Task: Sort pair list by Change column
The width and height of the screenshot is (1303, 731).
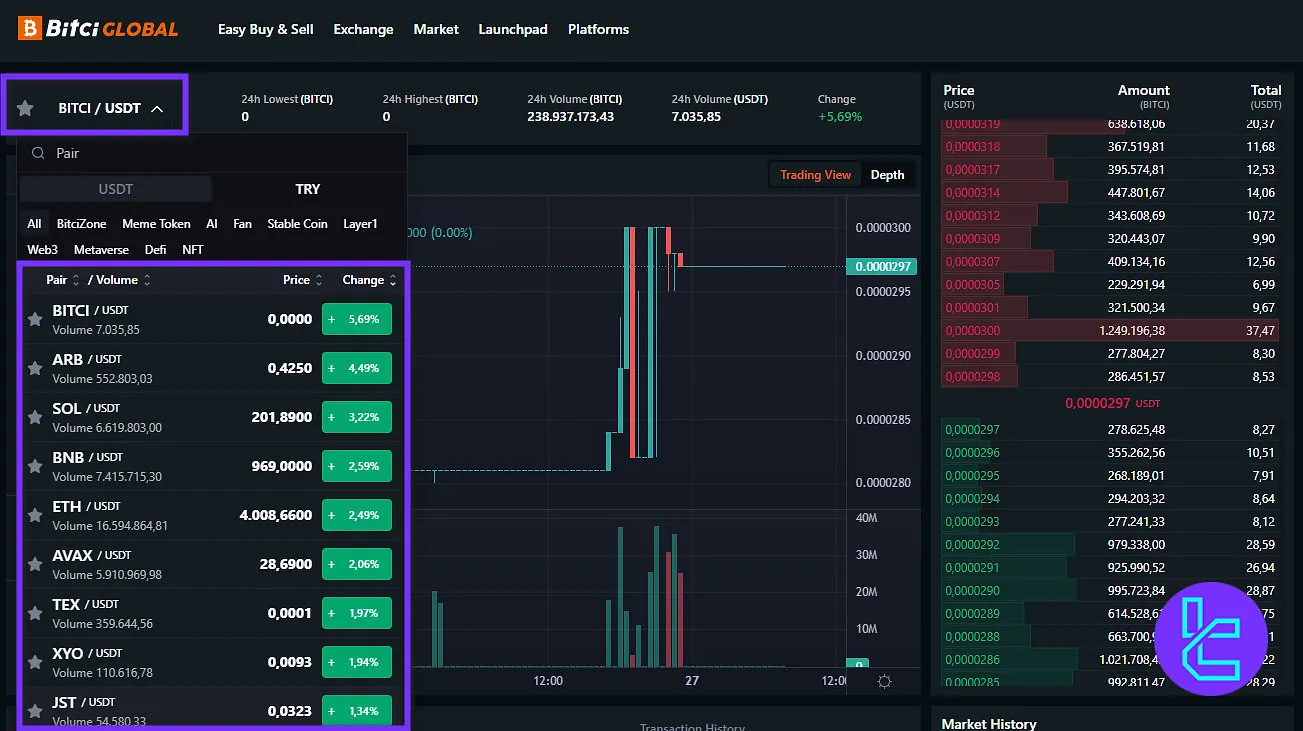Action: [x=369, y=280]
